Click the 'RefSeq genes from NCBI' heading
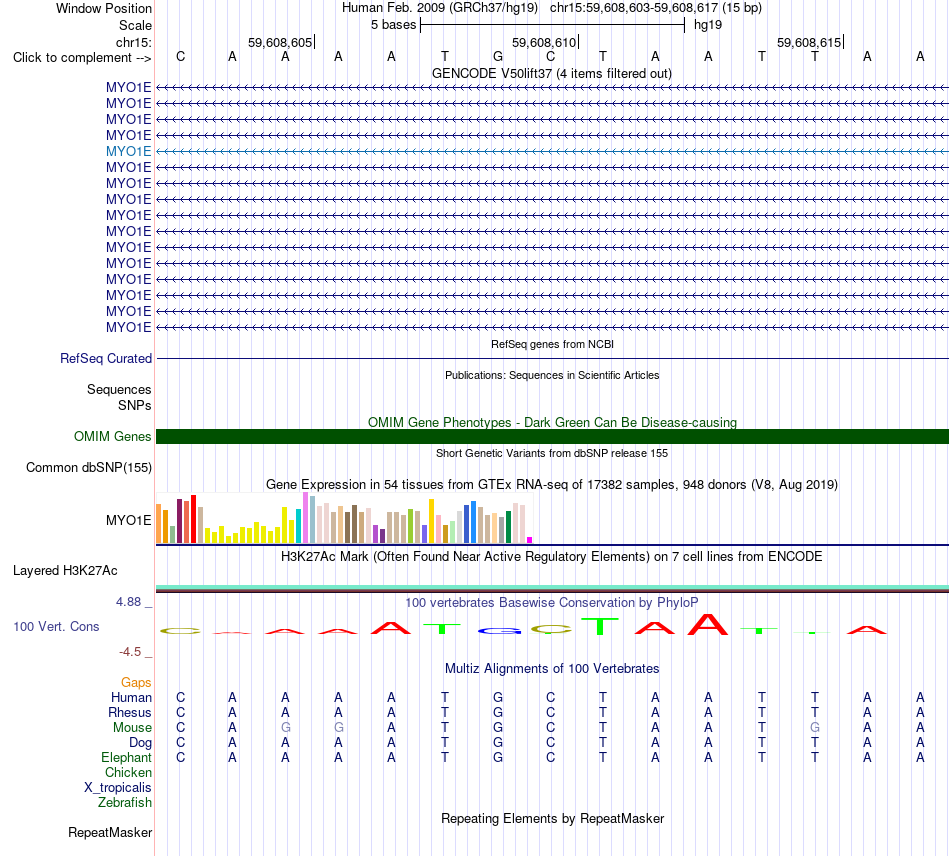 [552, 344]
